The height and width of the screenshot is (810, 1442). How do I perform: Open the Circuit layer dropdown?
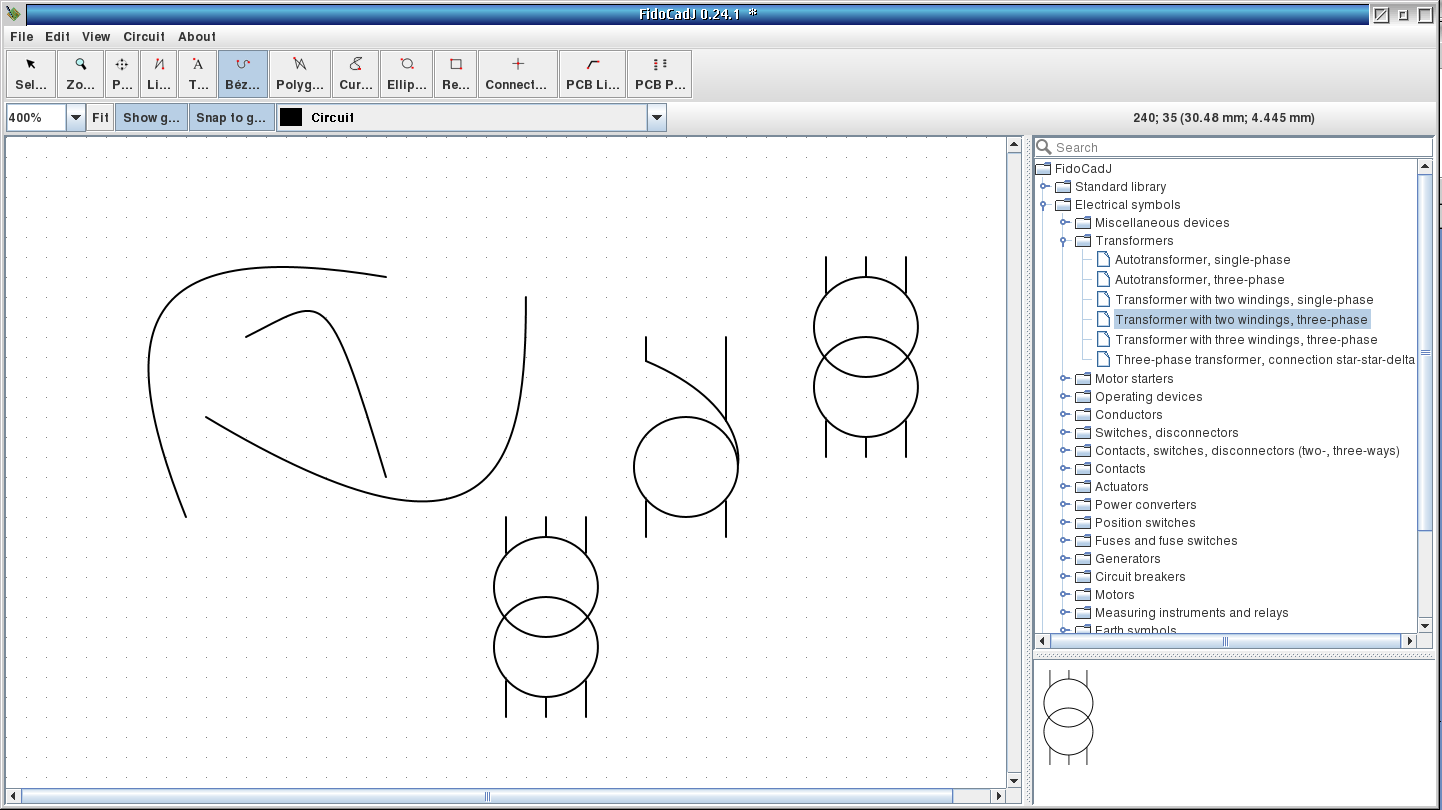tap(656, 118)
